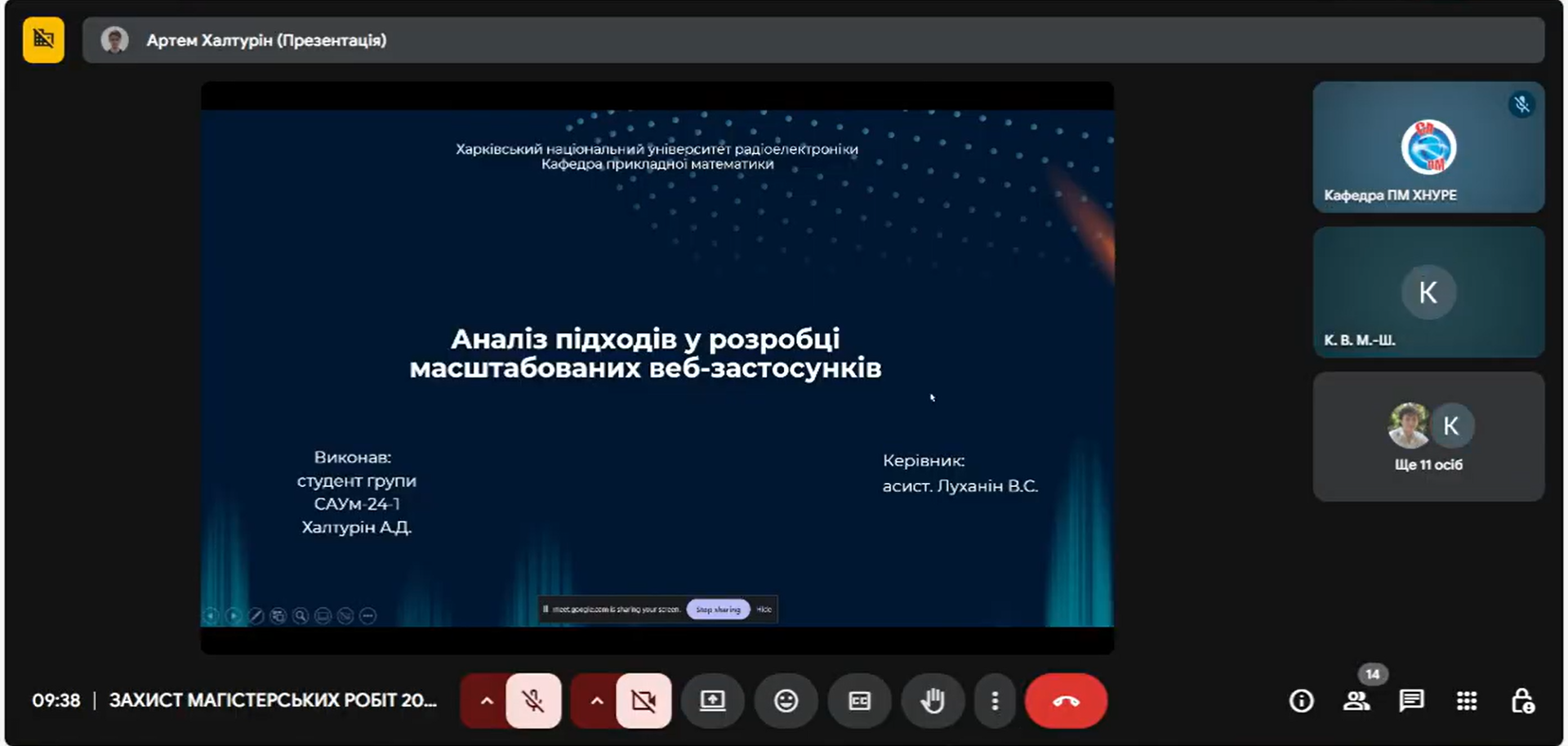This screenshot has height=746, width=1568.
Task: Show the participants people panel
Action: (x=1356, y=701)
